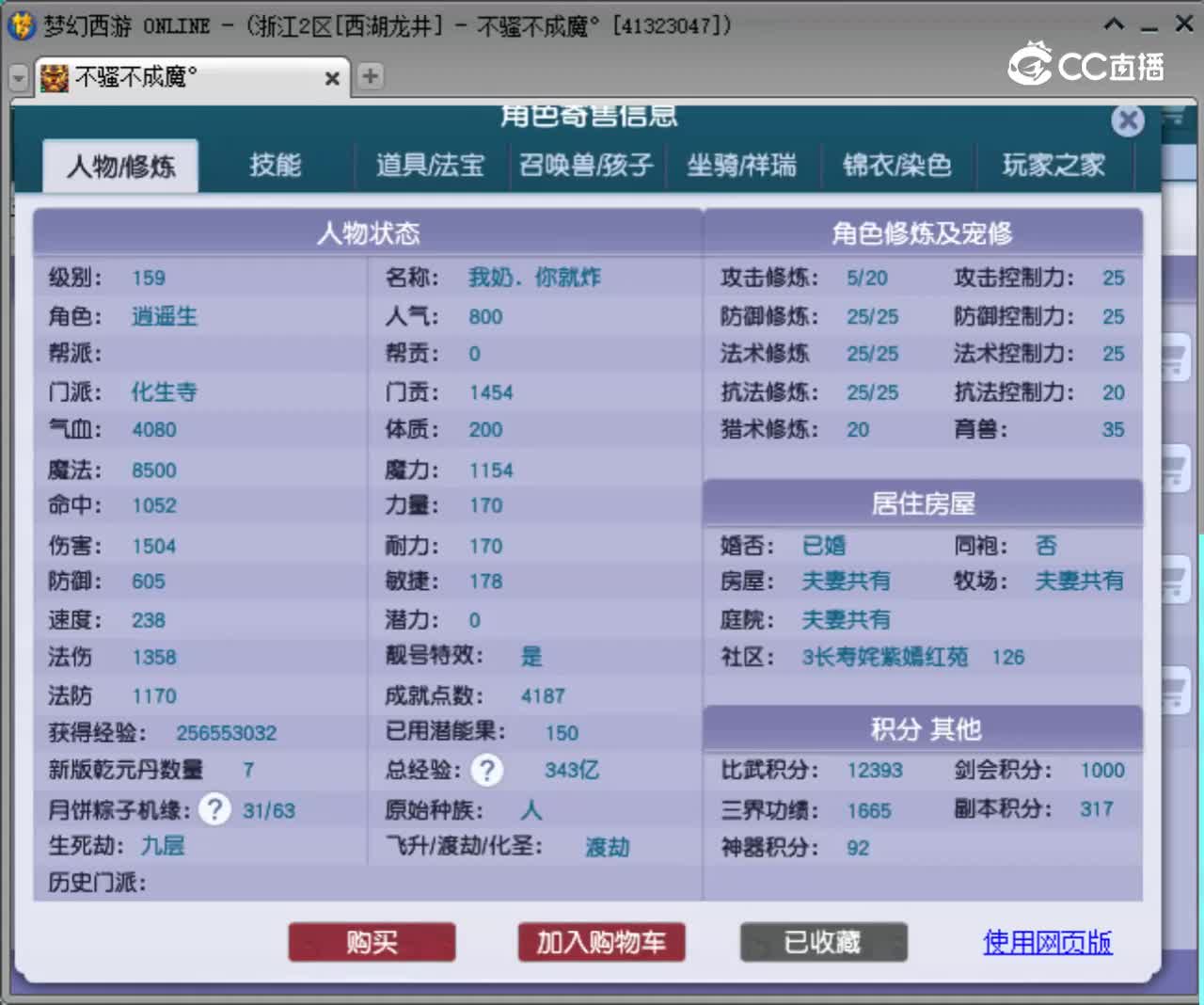Click the 获得经验 value 256553032
This screenshot has width=1204, height=1005.
(x=227, y=733)
